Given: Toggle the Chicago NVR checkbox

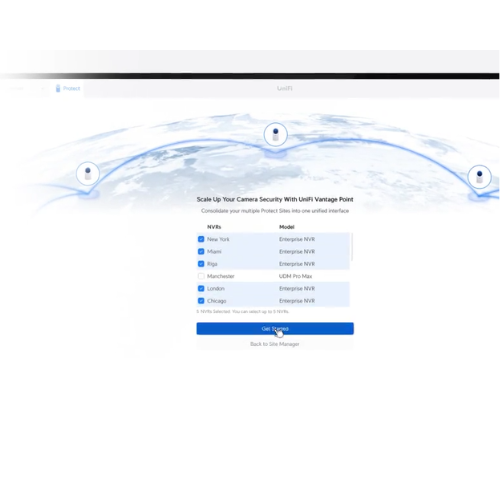Looking at the screenshot, I should click(x=201, y=301).
